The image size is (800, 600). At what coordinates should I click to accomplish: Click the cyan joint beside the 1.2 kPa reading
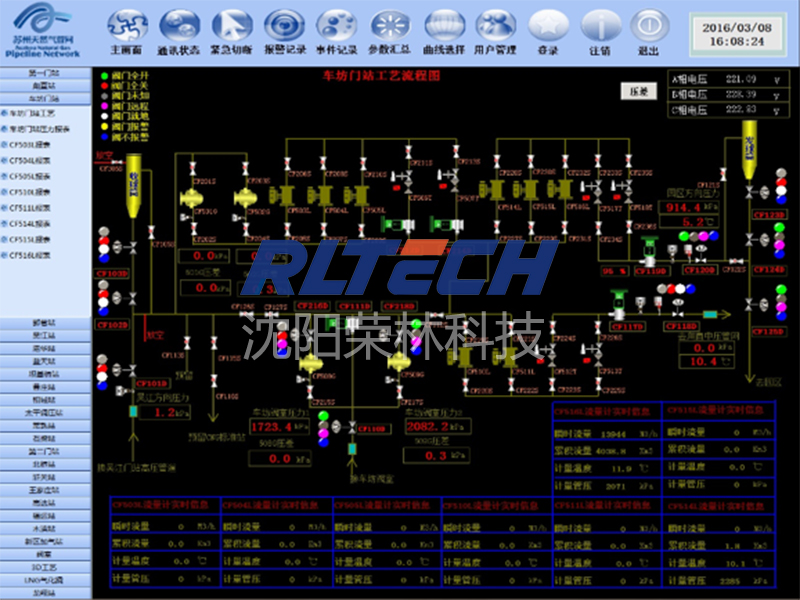point(133,411)
